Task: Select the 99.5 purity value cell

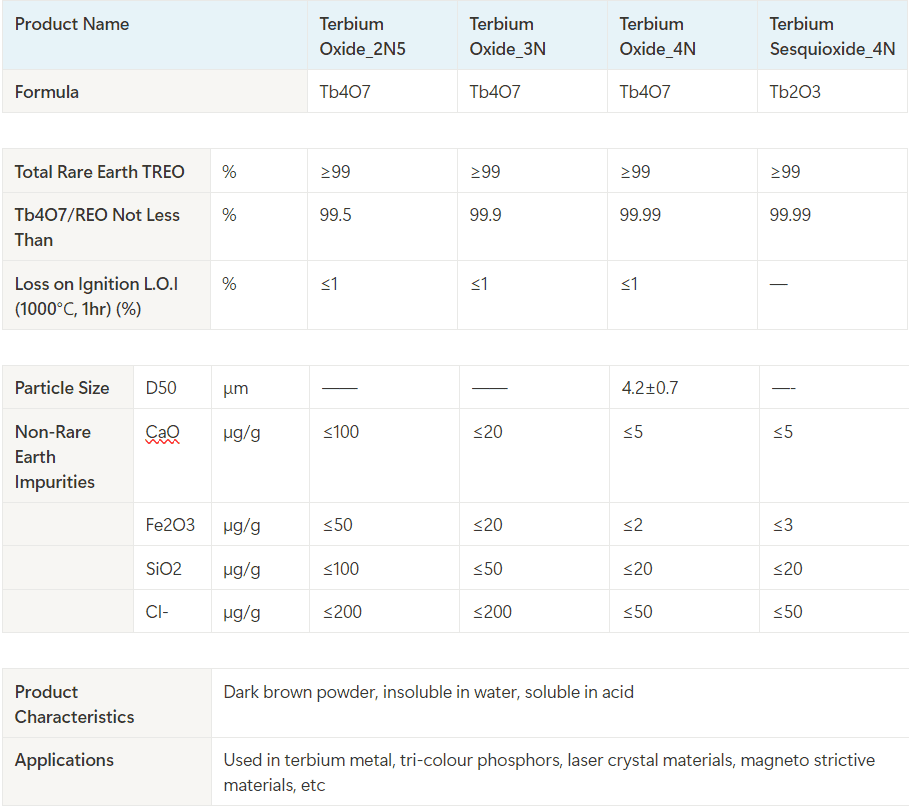Action: point(336,215)
